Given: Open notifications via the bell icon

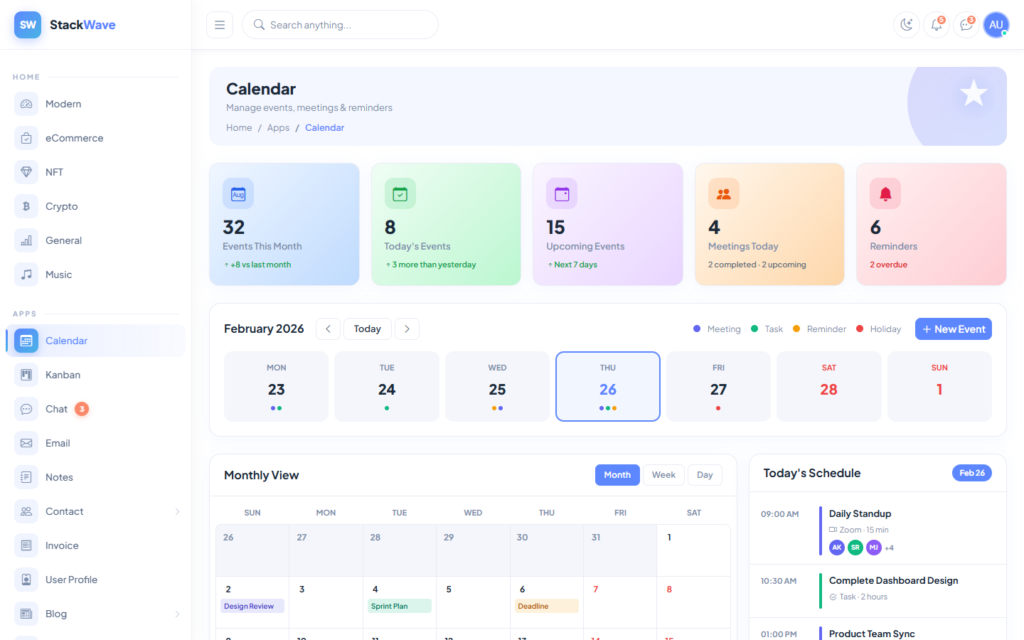Looking at the screenshot, I should 936,25.
